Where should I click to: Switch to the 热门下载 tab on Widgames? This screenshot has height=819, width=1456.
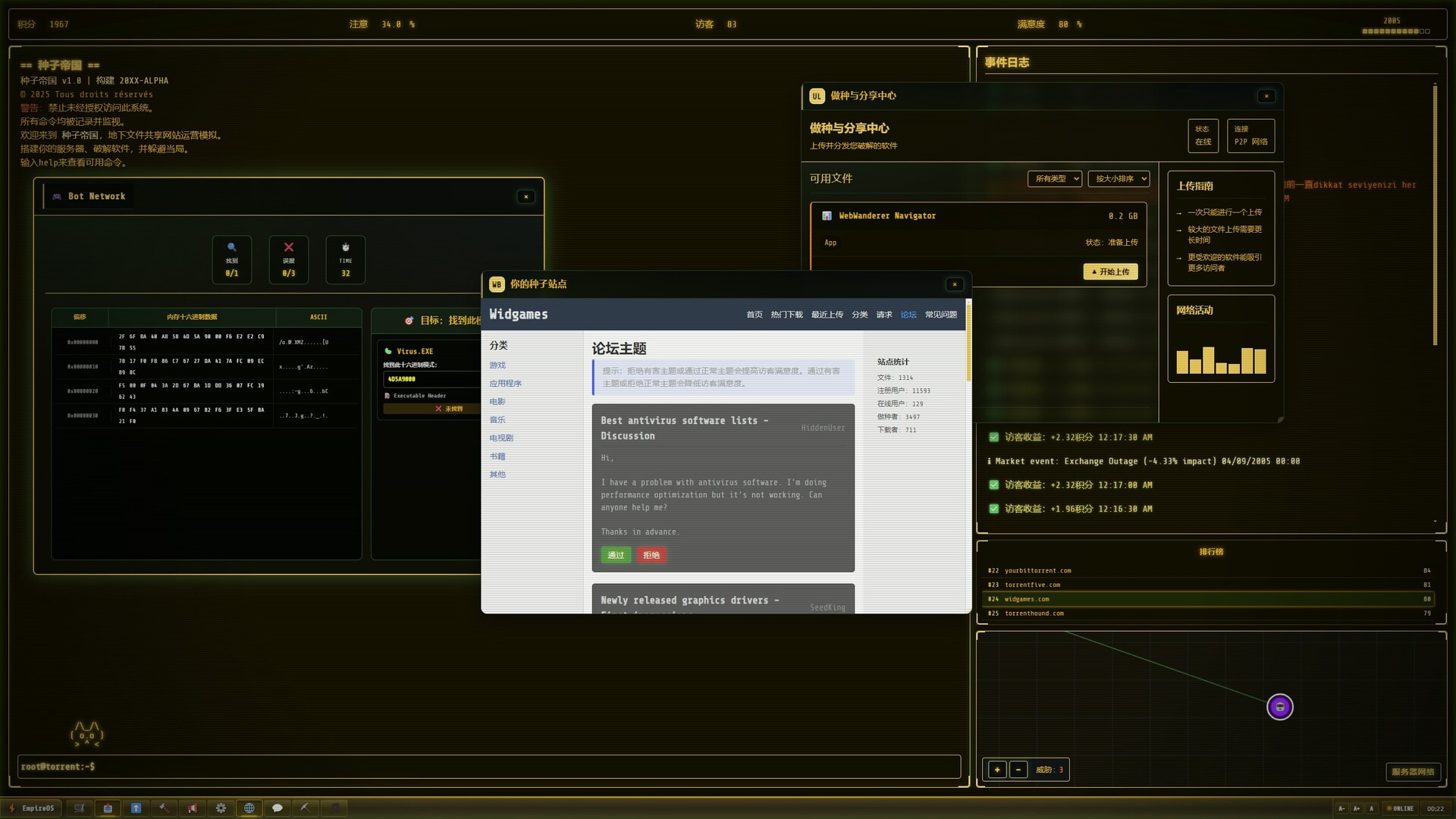(786, 314)
